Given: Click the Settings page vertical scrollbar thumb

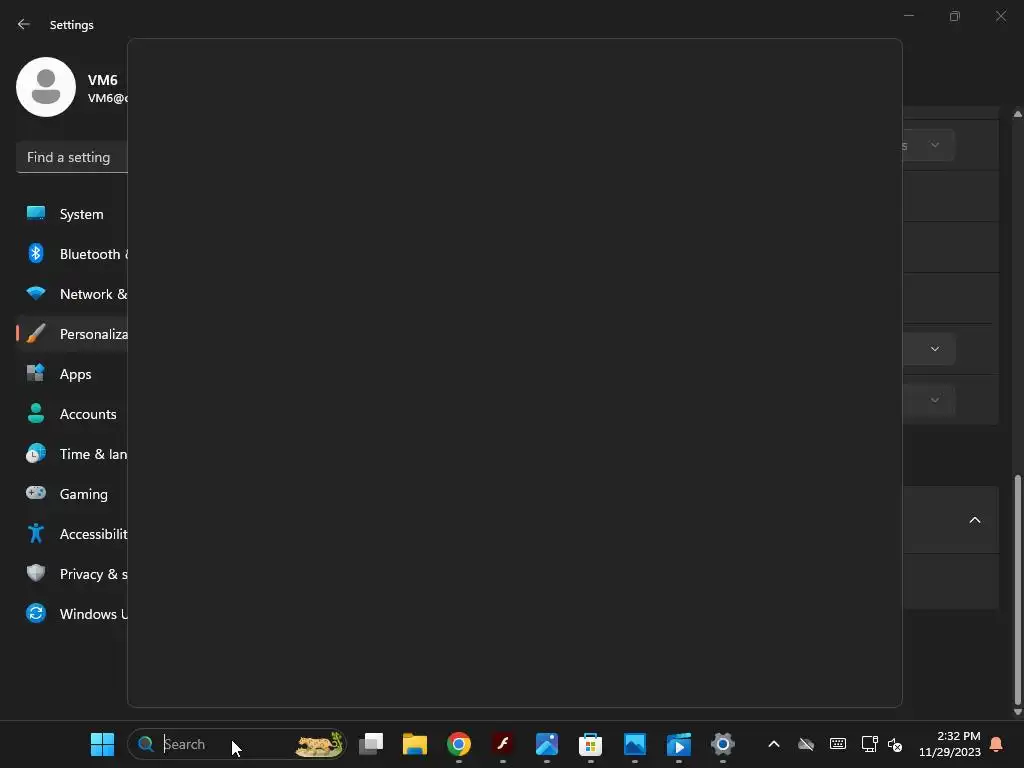Looking at the screenshot, I should [1017, 590].
